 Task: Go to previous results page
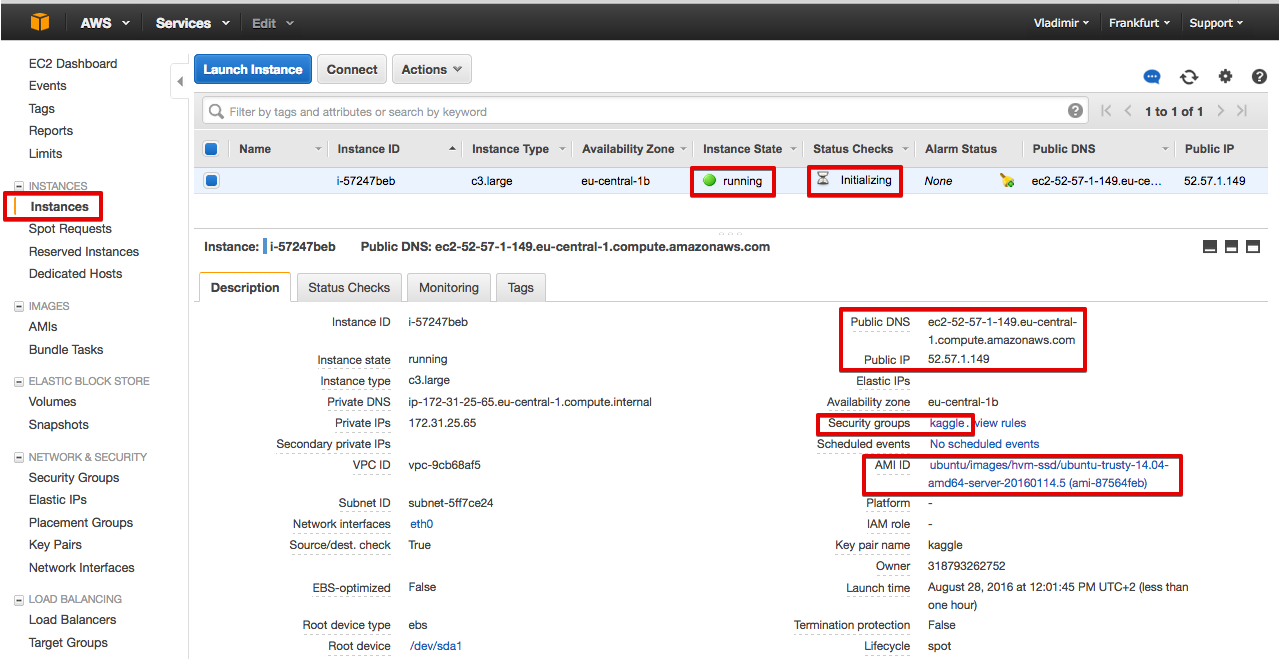coord(1128,111)
